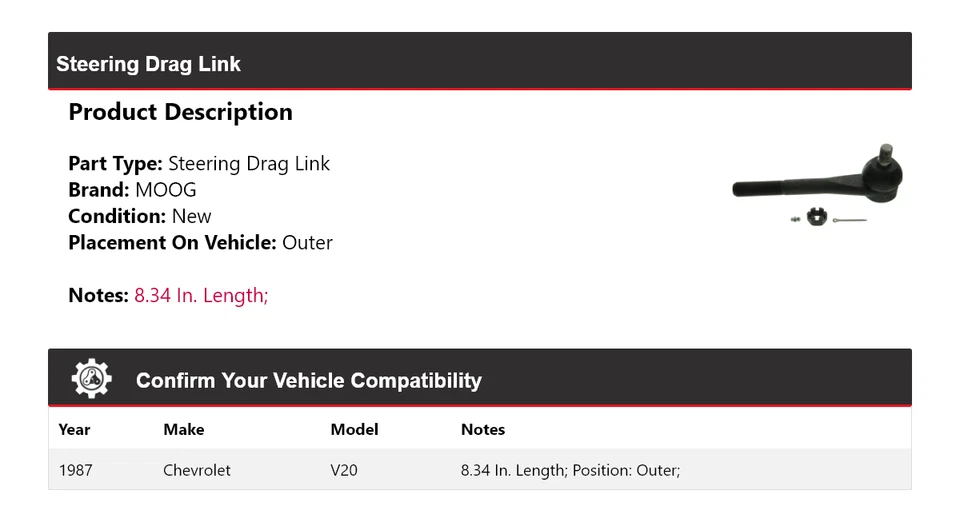960x522 pixels.
Task: Select the Steering Drag Link header bar
Action: (x=480, y=62)
